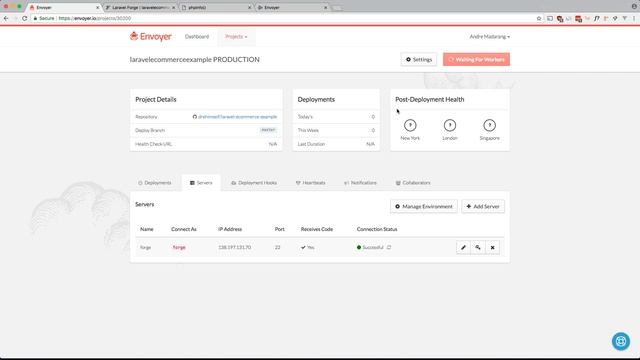The width and height of the screenshot is (640, 360).
Task: Refresh the connection status icon
Action: pyautogui.click(x=389, y=247)
